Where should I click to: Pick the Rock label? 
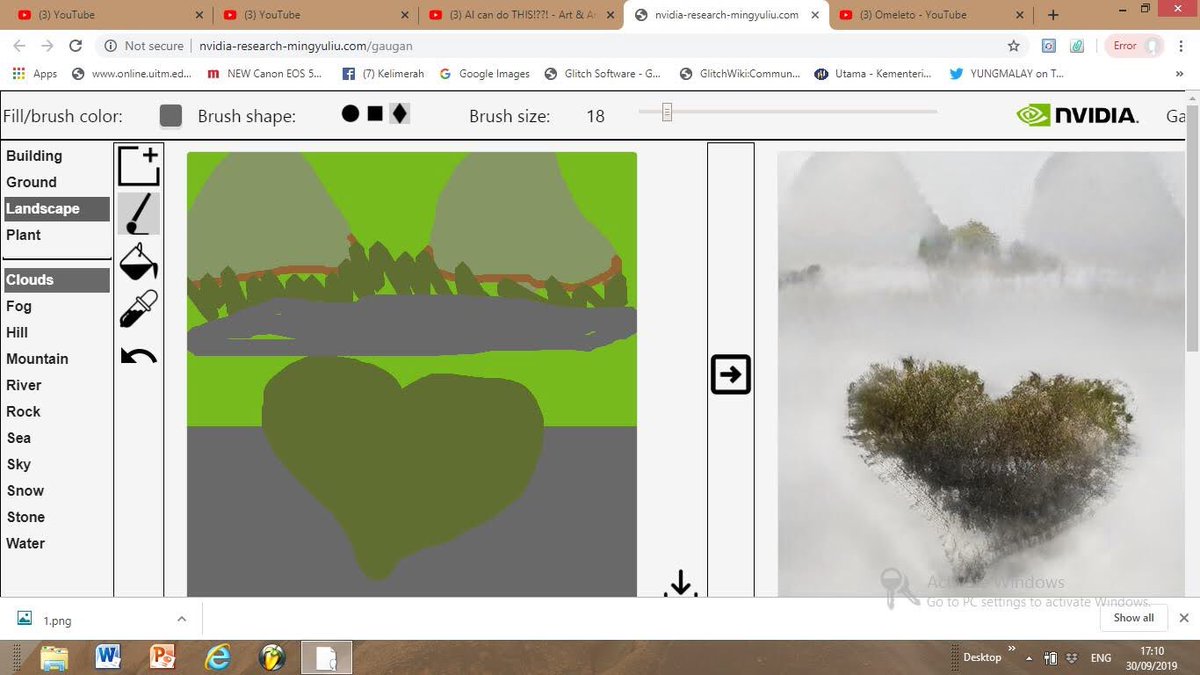pyautogui.click(x=23, y=412)
